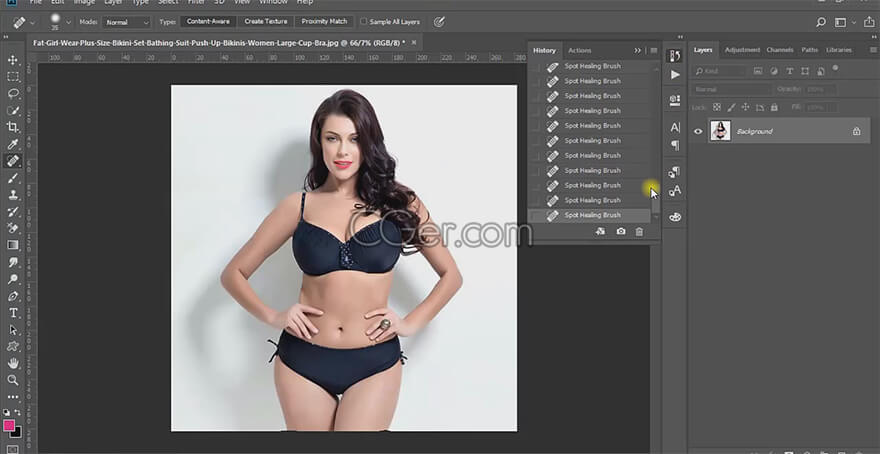Activate the Gradient tool
This screenshot has height=454, width=880.
tap(13, 245)
